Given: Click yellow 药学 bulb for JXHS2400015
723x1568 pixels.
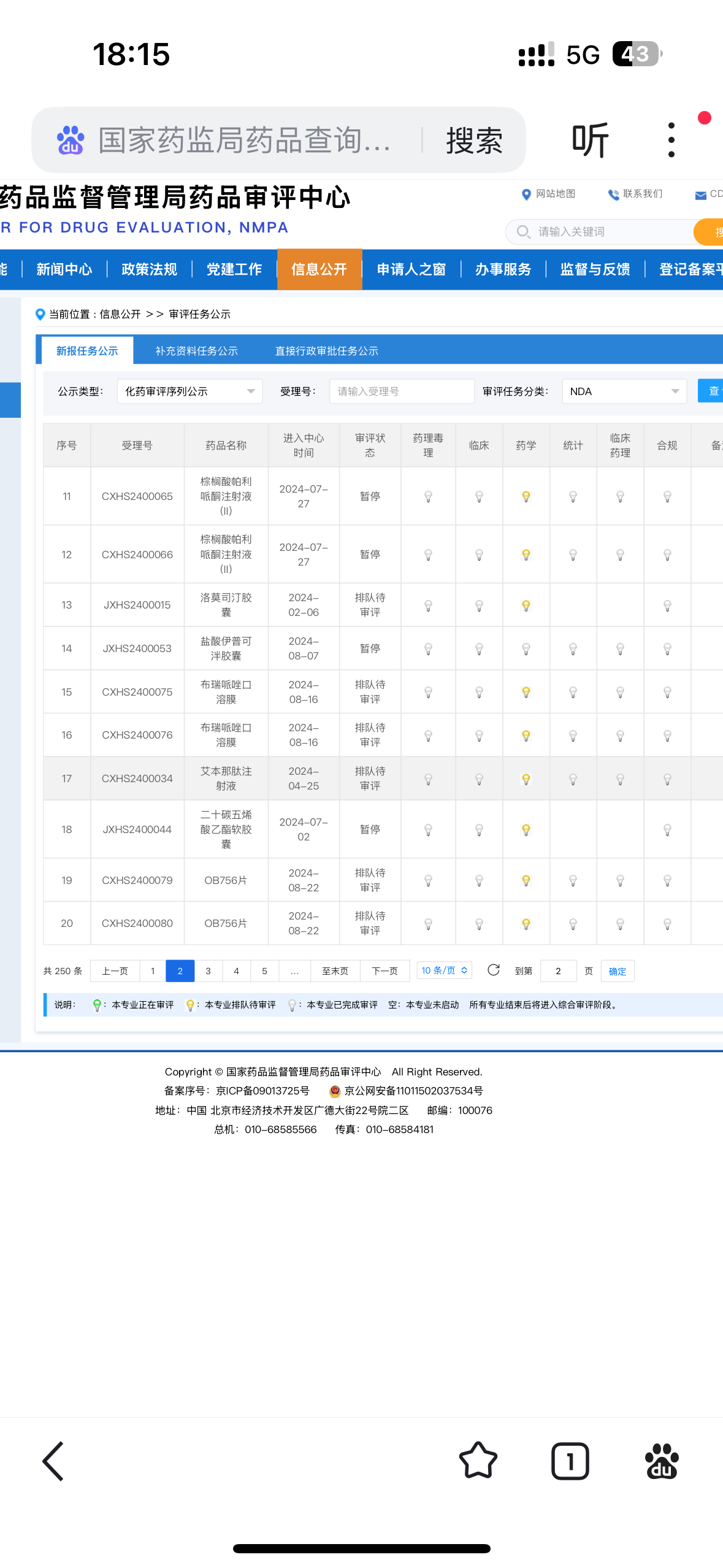Looking at the screenshot, I should [526, 606].
